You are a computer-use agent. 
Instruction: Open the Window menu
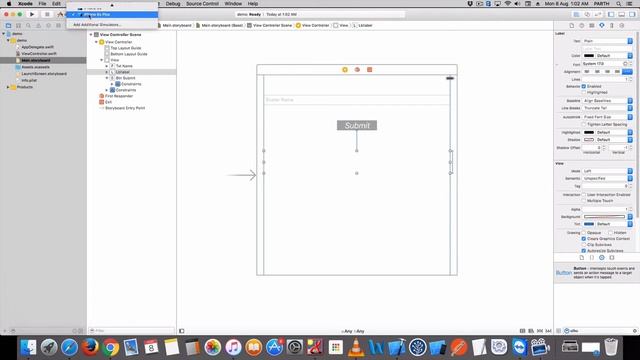point(233,4)
